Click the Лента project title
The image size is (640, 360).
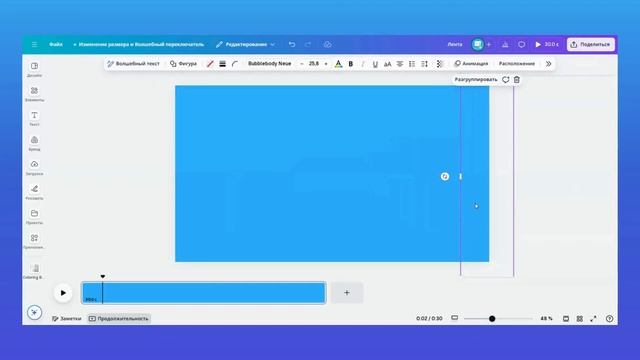click(455, 44)
